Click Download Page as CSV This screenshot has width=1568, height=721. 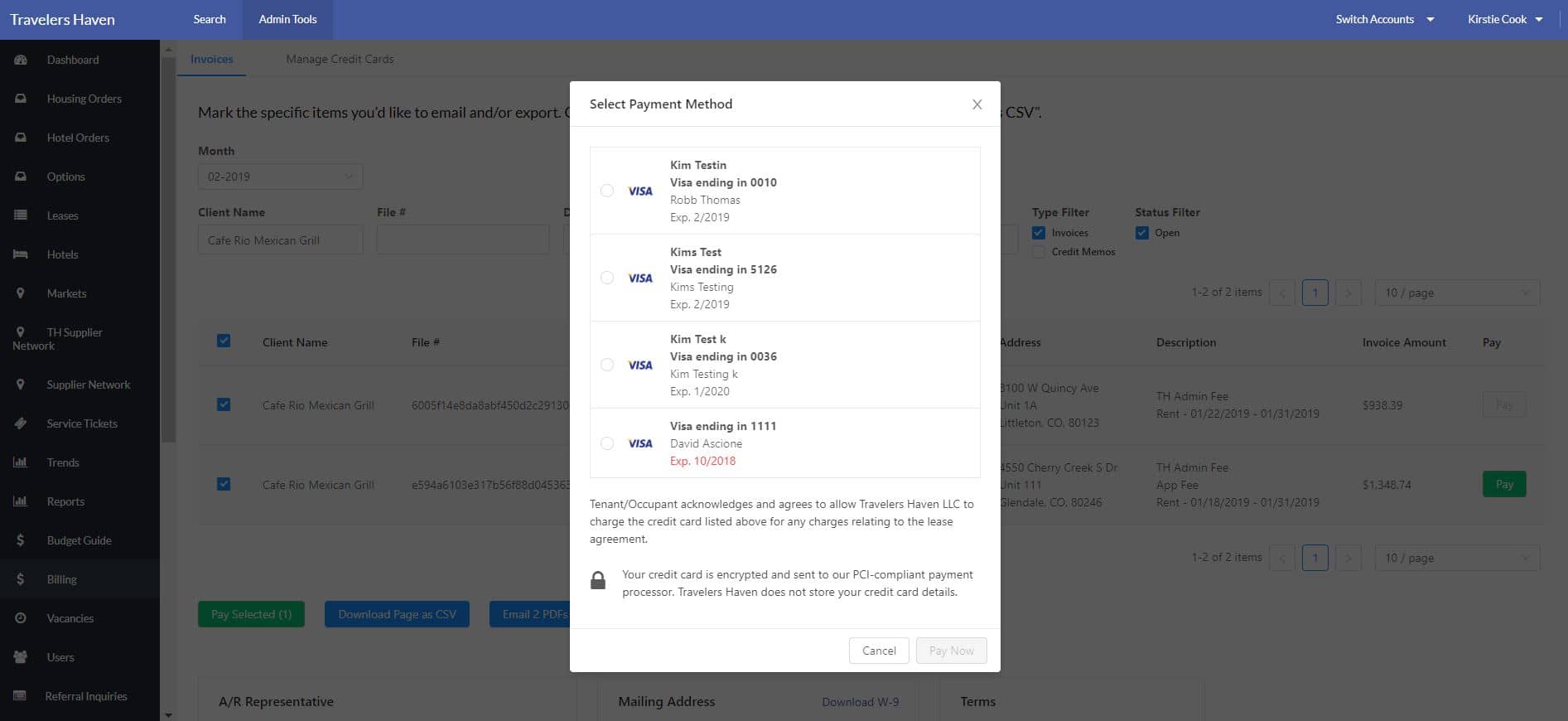coord(397,614)
